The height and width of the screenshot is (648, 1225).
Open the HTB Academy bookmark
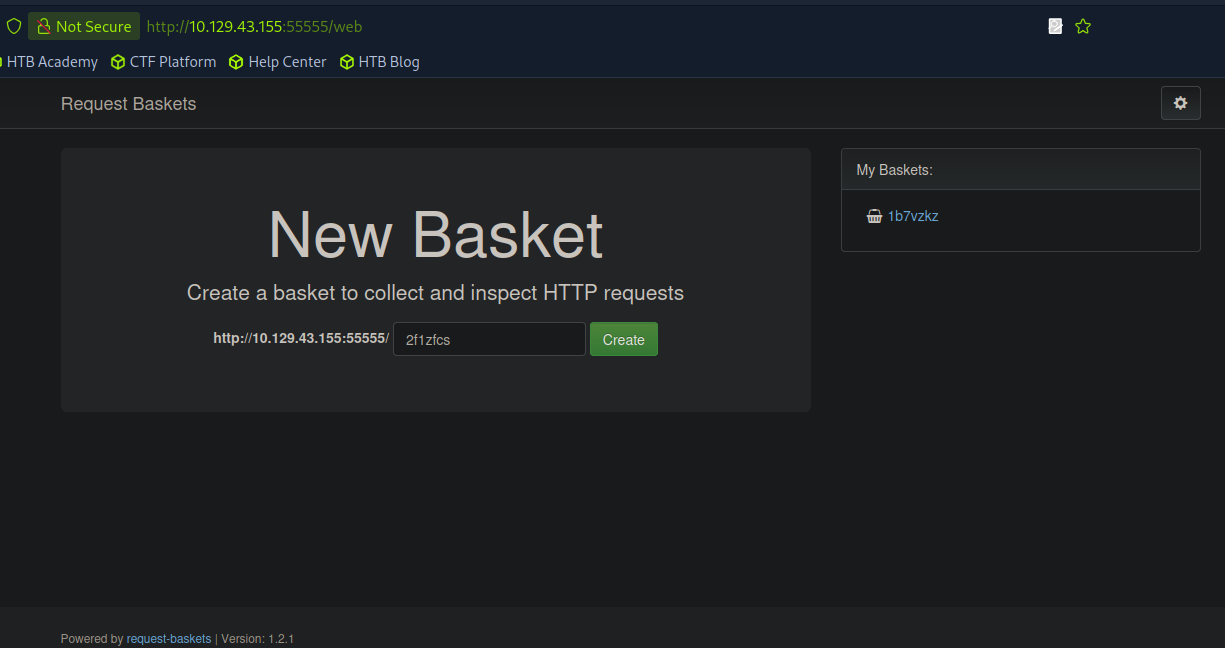(x=52, y=62)
